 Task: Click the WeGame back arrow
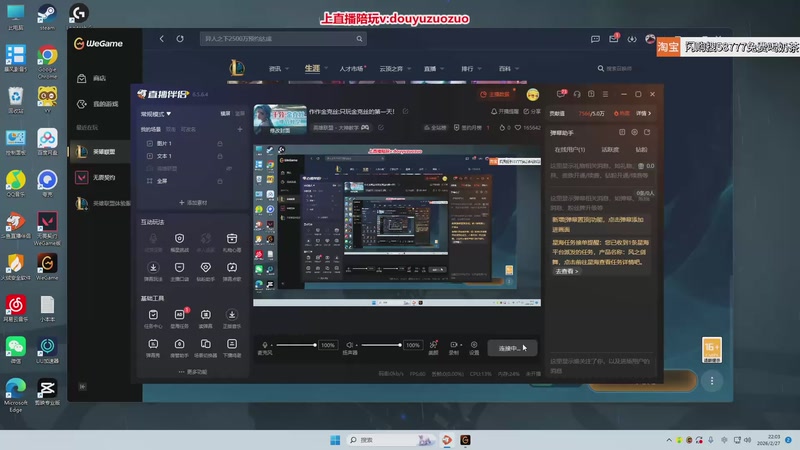pyautogui.click(x=162, y=39)
